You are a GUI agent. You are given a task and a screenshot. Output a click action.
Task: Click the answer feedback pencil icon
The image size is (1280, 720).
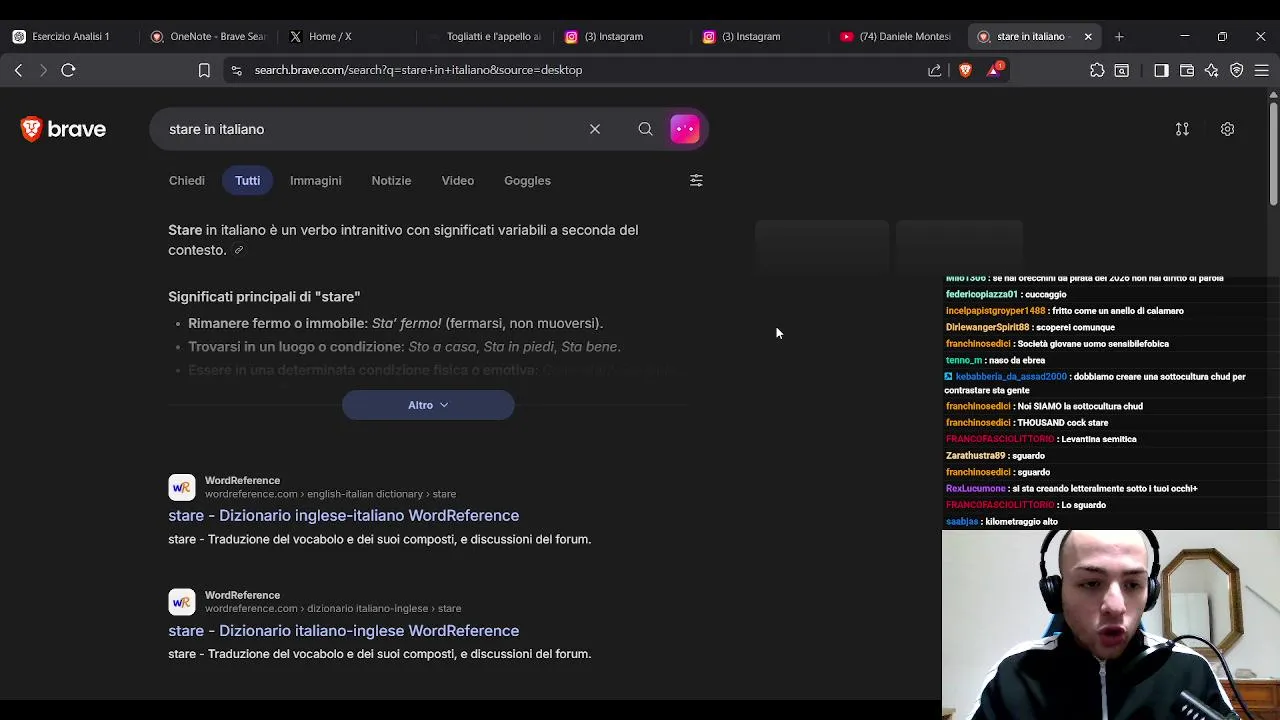point(238,250)
